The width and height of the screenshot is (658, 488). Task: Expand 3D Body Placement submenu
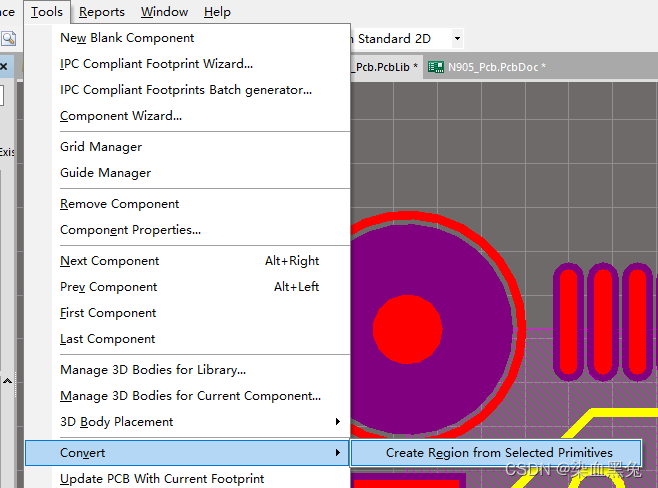pos(187,422)
